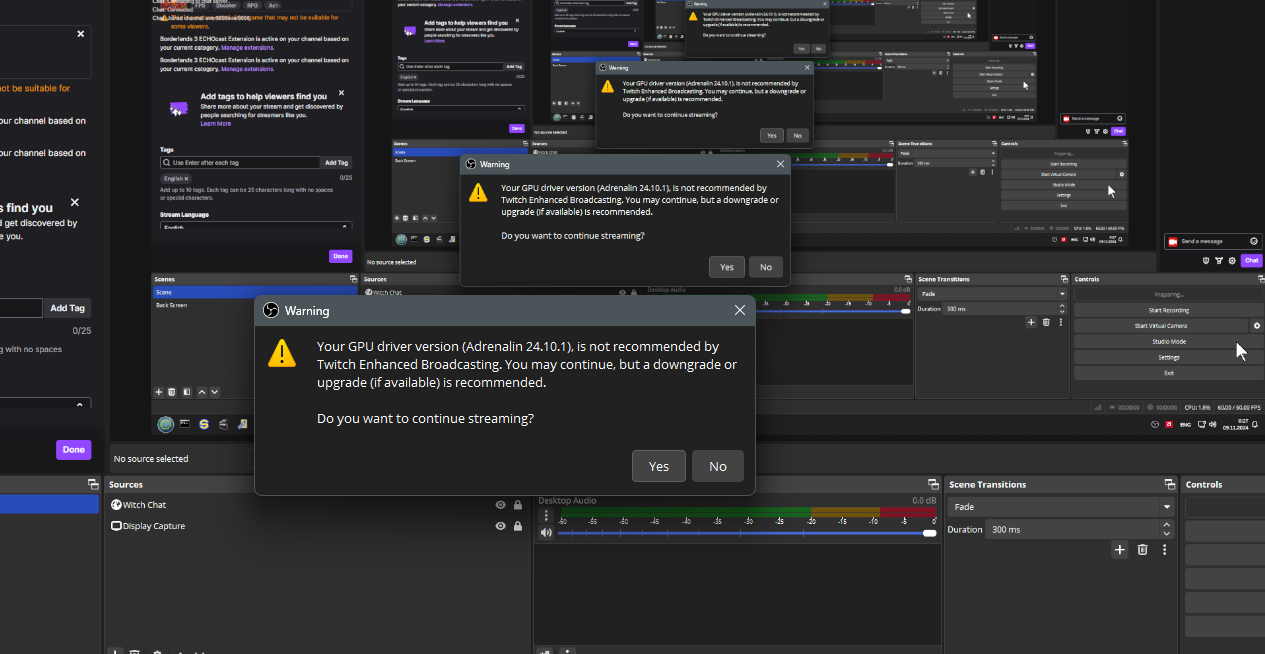
Task: Click emoji icon beside 'Send a message' in preview
Action: [x=1254, y=241]
